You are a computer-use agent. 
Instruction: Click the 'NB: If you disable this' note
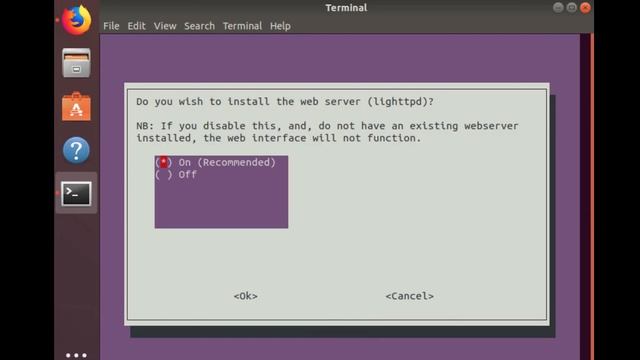coord(327,132)
